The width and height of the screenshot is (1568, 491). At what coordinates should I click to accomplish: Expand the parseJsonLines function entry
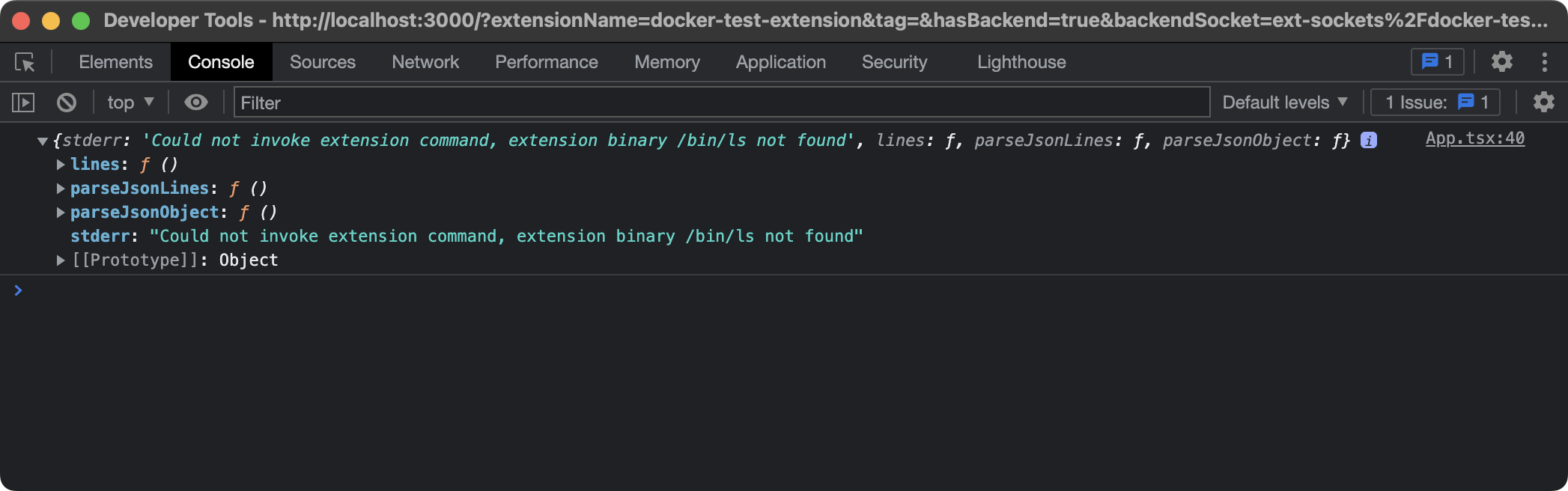pos(61,189)
